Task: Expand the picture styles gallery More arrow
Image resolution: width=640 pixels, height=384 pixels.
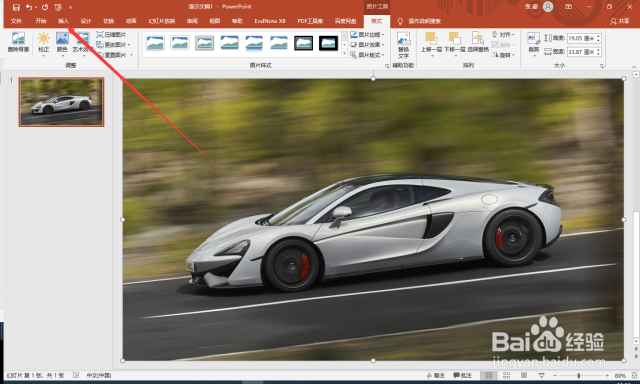Action: pyautogui.click(x=344, y=54)
